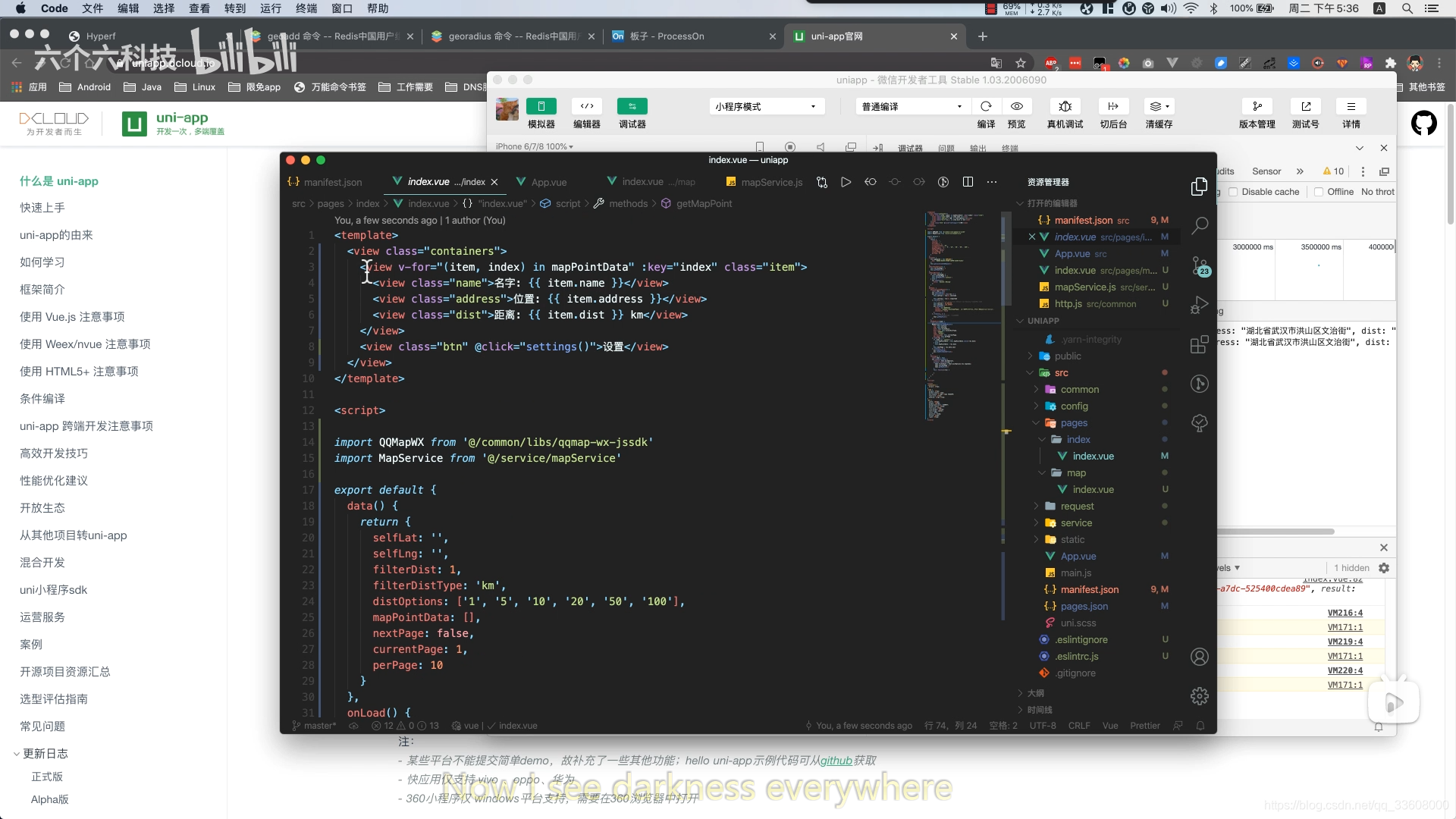Screen dimensions: 1456x819
Task: Open the WeChat devtools 预览 eye icon
Action: [1017, 106]
